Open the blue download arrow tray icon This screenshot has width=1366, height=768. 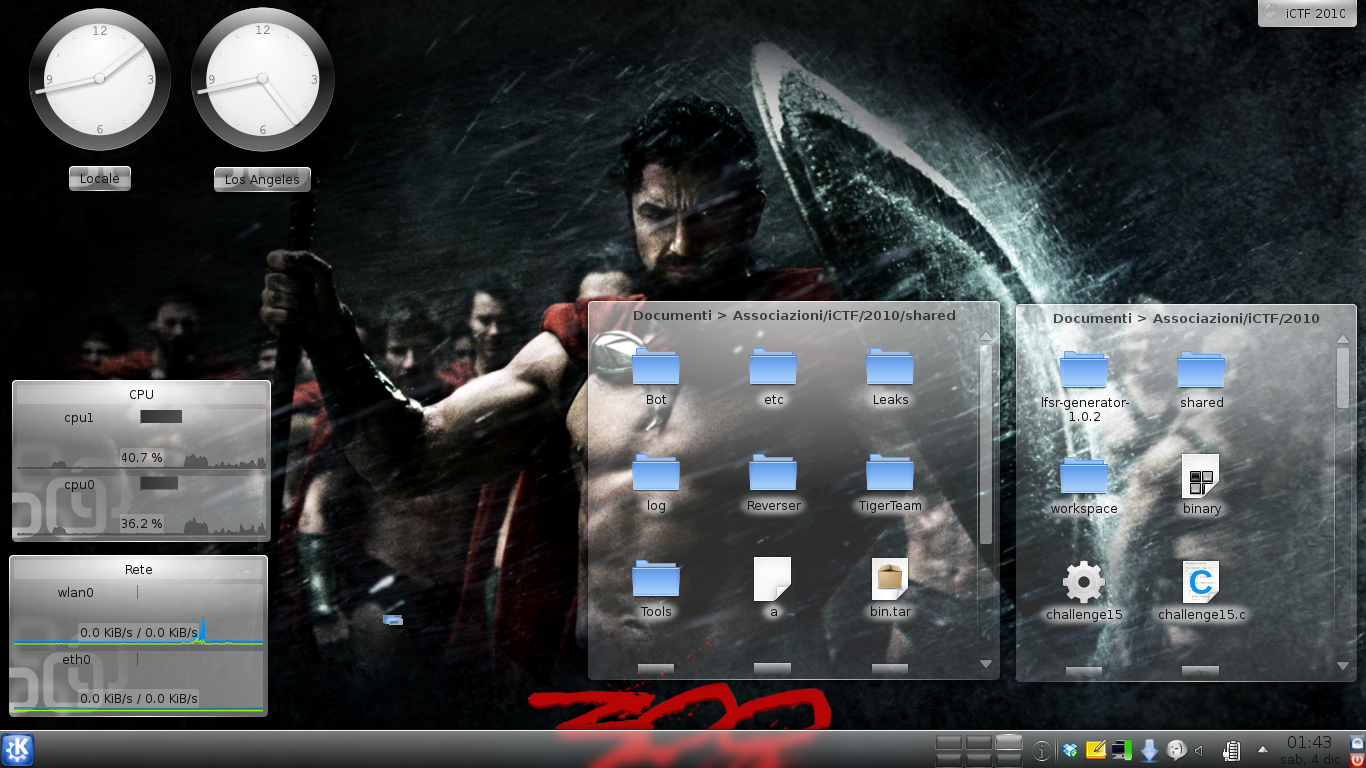pos(1149,750)
